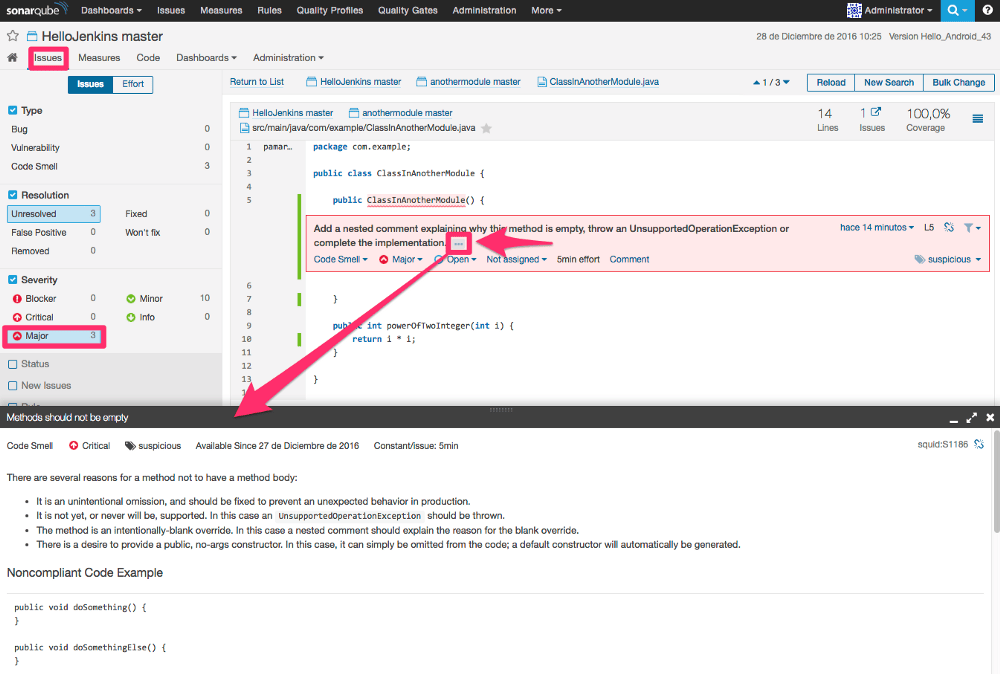Uncheck the Type facet checkbox
Viewport: 1000px width, 674px height.
(x=12, y=110)
